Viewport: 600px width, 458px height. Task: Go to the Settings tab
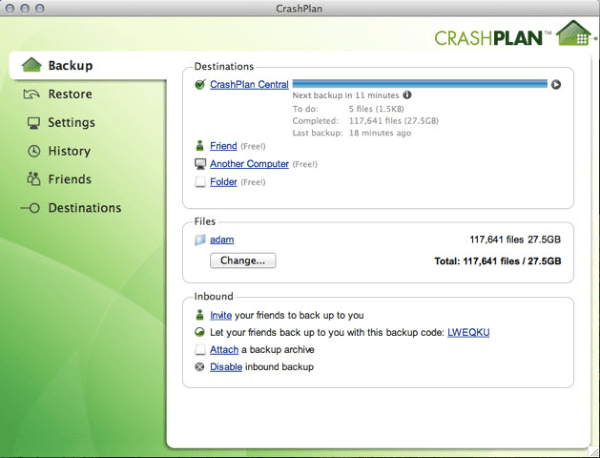71,122
